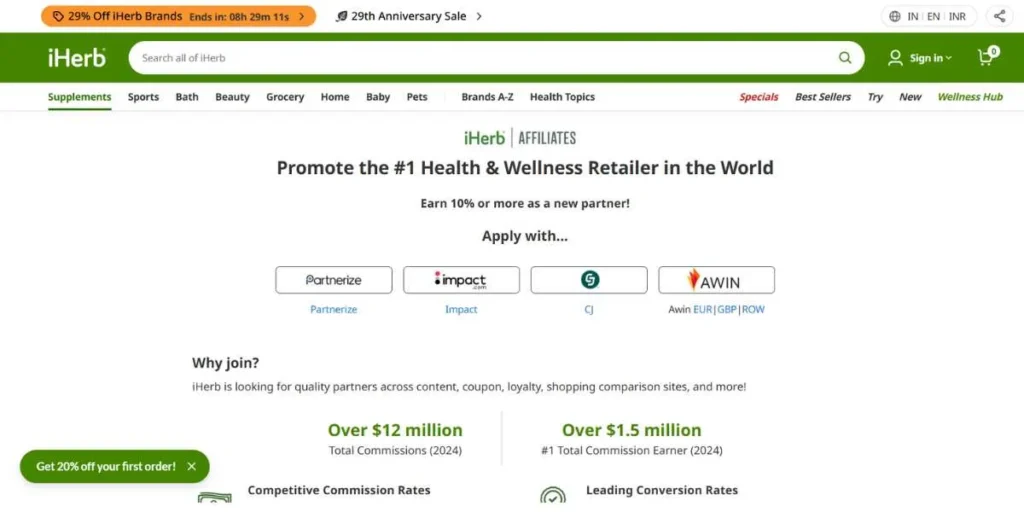Click the 29% Off iHerb Brands banner
The width and height of the screenshot is (1024, 512).
click(178, 16)
